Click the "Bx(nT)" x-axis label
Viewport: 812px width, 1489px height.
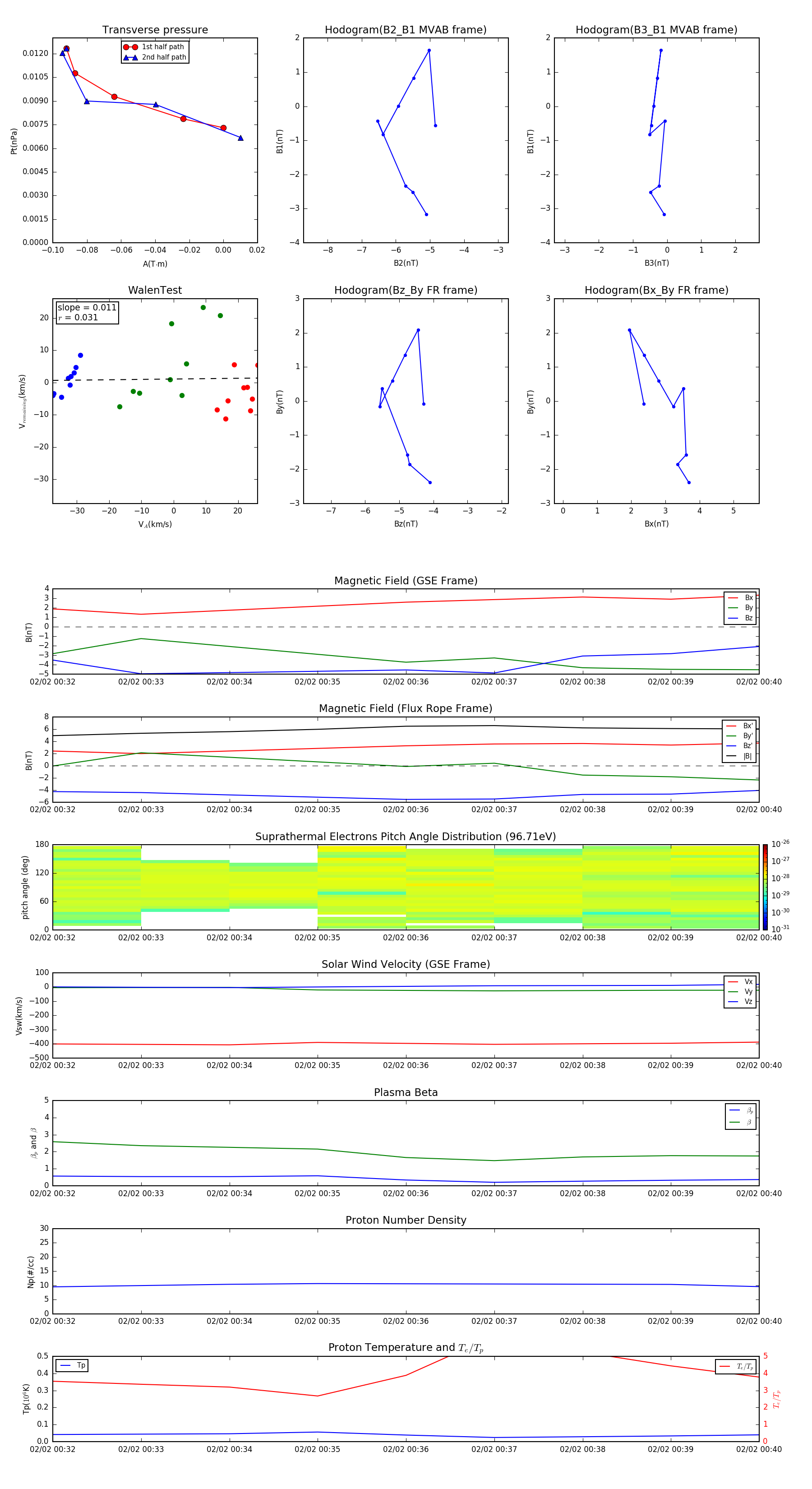pos(656,524)
